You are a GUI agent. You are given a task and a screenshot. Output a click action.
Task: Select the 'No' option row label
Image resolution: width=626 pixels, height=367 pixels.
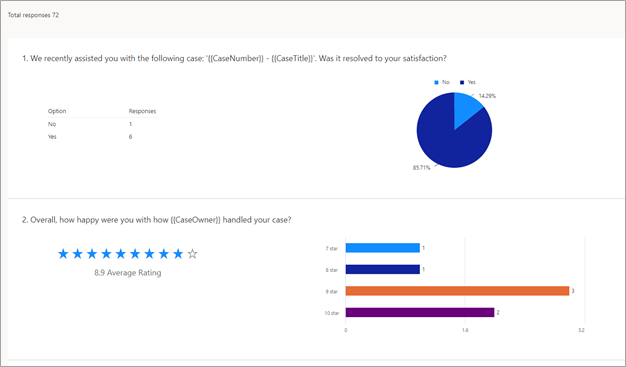point(52,124)
